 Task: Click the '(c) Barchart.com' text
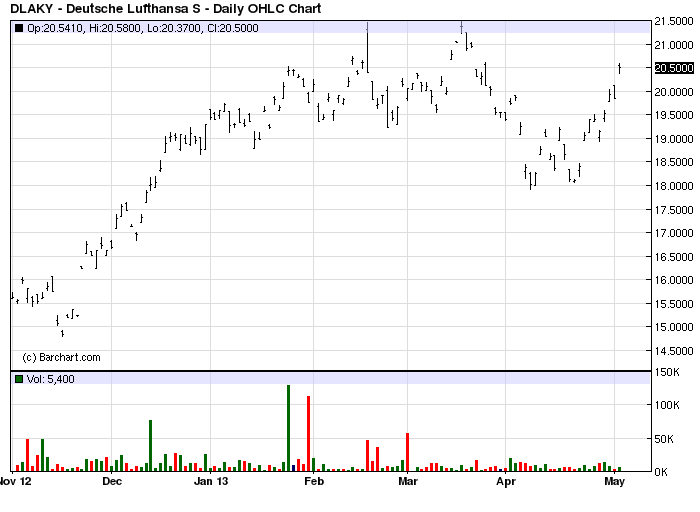click(x=61, y=357)
